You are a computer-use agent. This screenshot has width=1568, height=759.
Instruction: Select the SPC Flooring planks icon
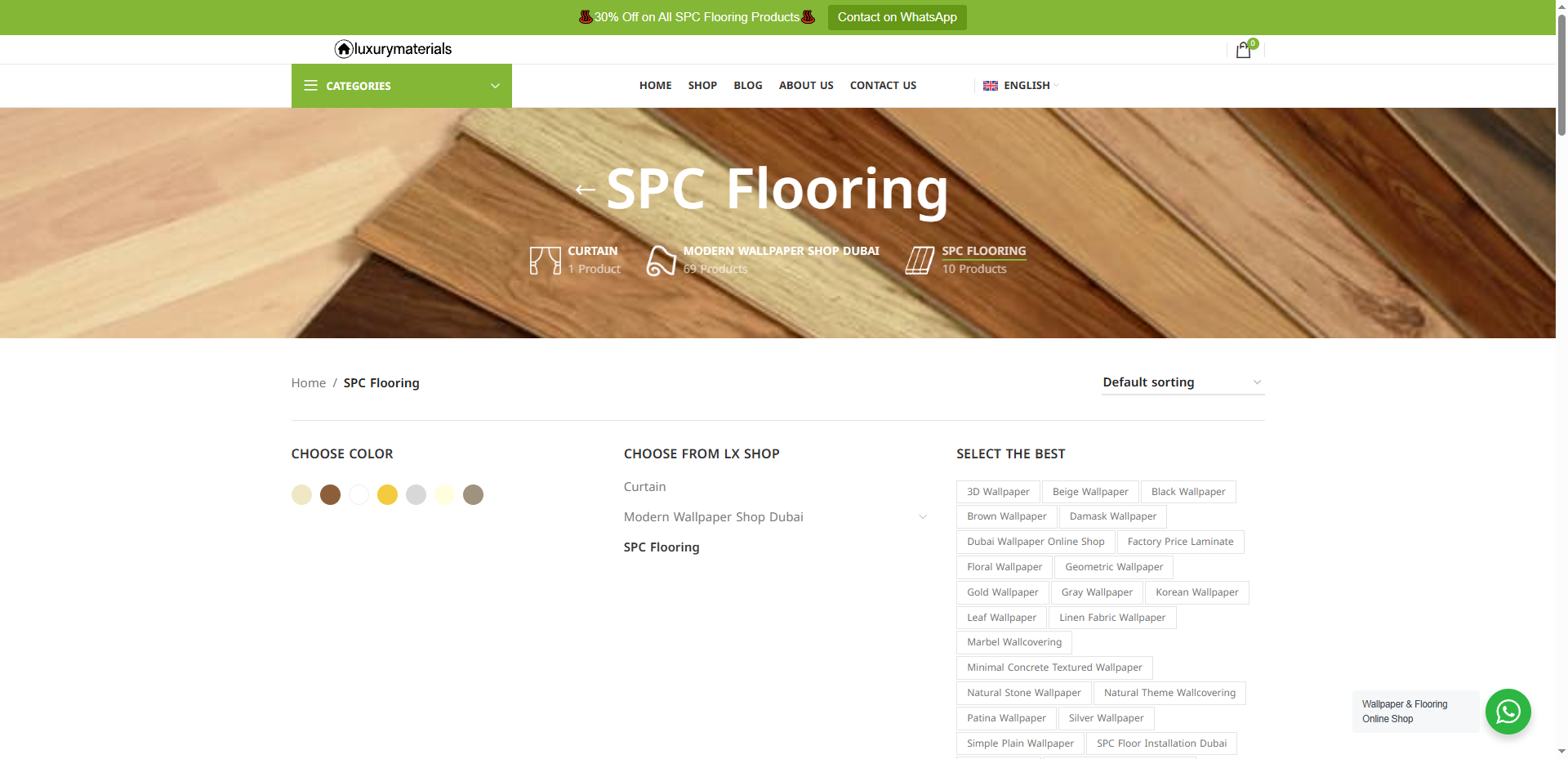click(x=920, y=260)
